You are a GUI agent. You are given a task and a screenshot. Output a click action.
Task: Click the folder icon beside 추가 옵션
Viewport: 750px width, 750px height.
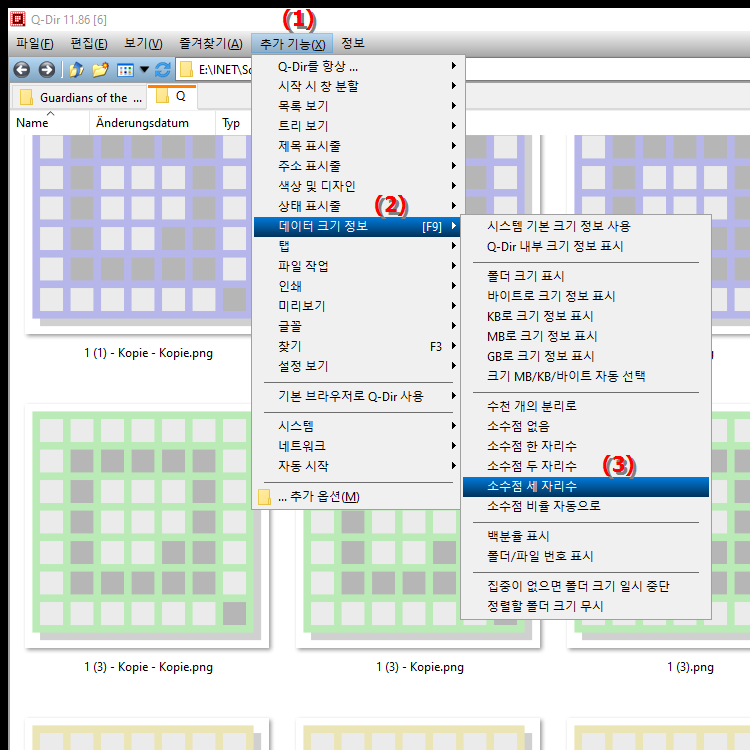point(264,496)
